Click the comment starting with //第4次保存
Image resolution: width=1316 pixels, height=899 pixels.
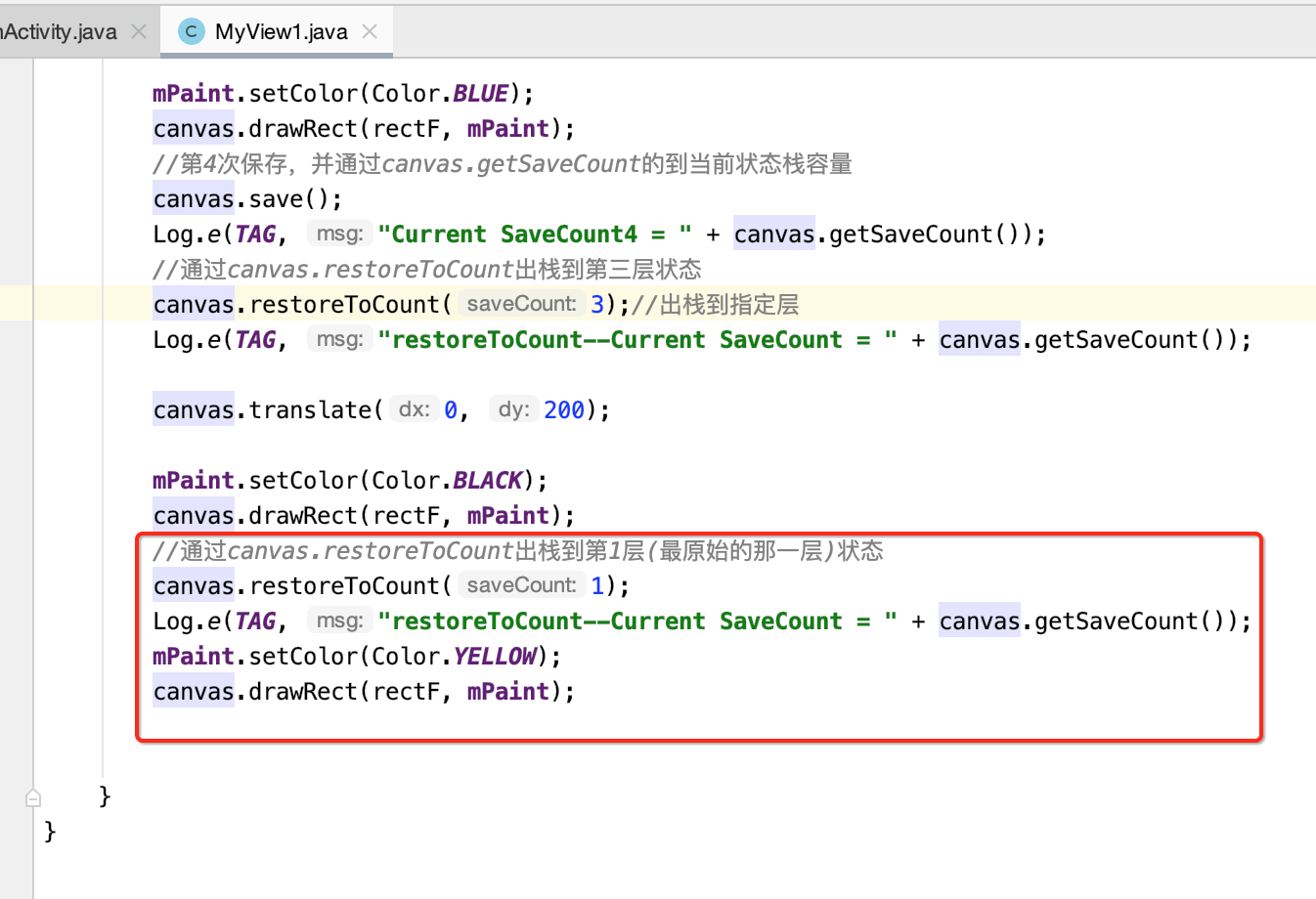[503, 163]
